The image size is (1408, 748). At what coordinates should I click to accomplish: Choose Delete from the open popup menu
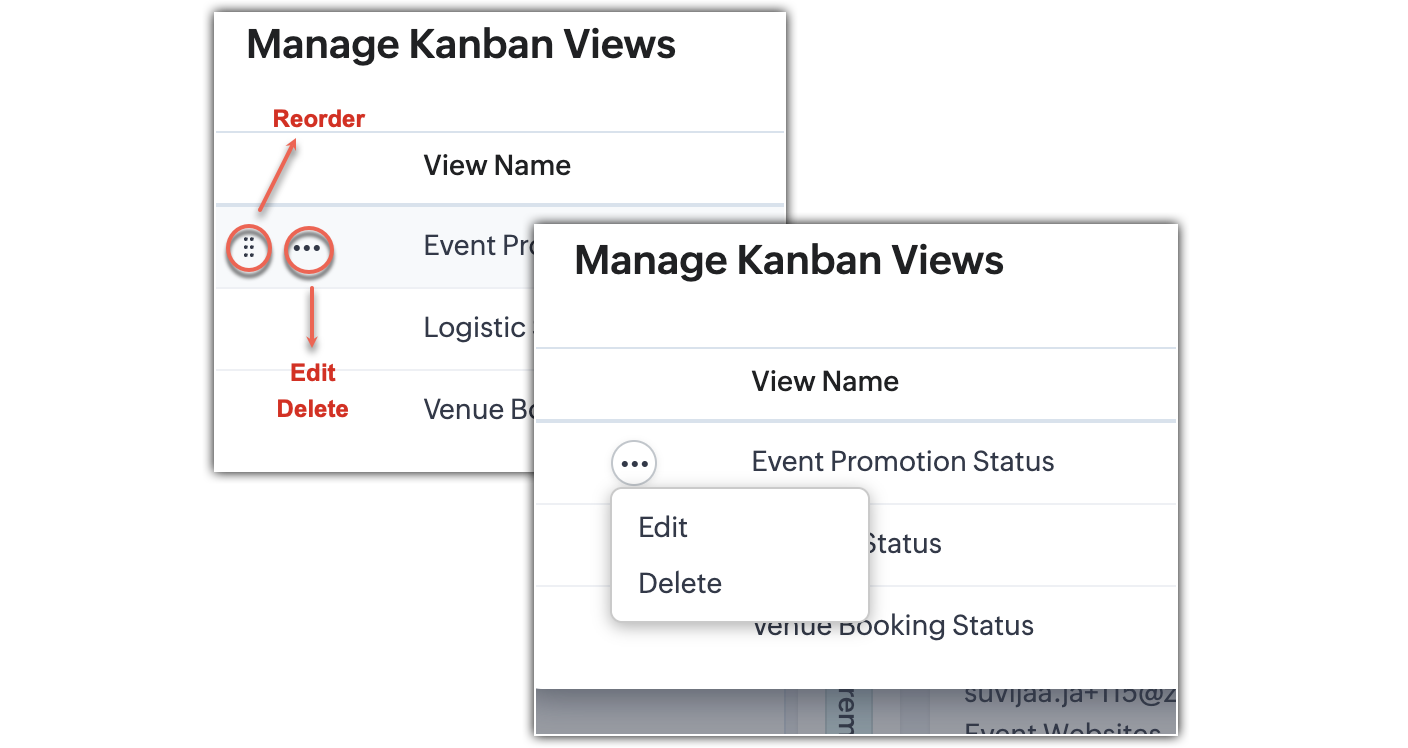coord(680,583)
